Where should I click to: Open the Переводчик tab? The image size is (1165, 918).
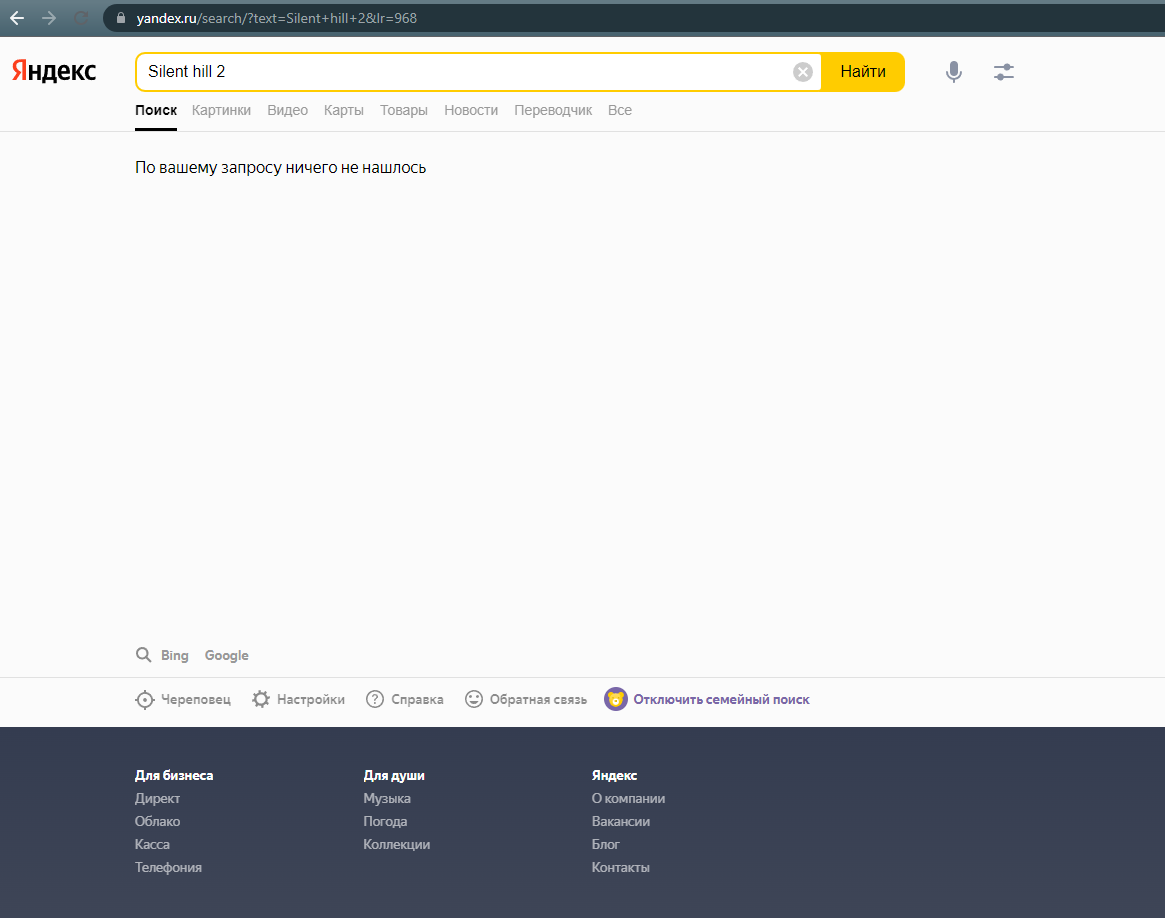click(x=554, y=110)
